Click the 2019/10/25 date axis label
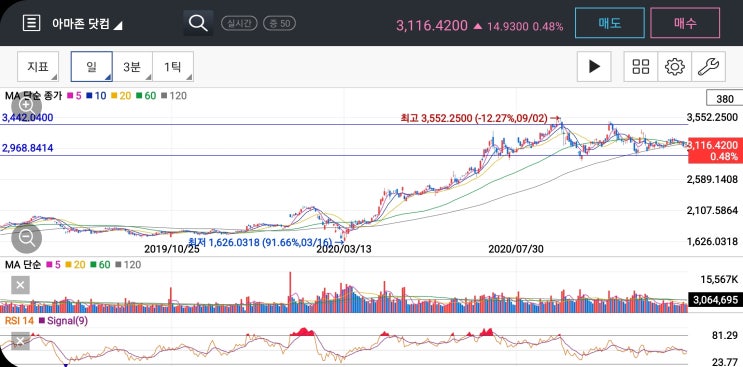 click(172, 249)
